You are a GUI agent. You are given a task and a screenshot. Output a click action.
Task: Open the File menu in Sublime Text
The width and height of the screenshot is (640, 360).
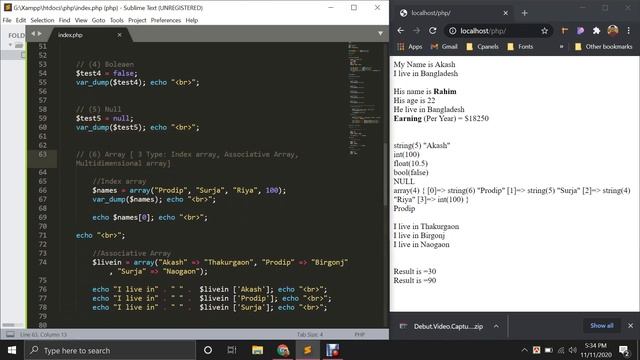pos(7,20)
